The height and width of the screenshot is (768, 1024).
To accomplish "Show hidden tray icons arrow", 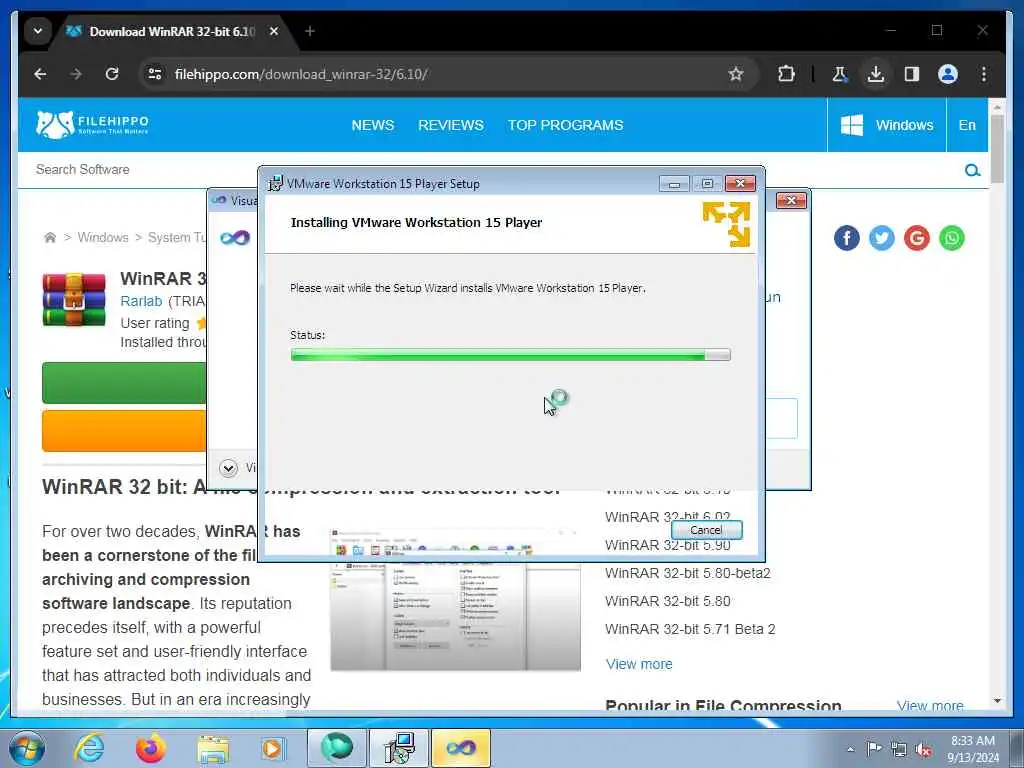I will coord(850,749).
